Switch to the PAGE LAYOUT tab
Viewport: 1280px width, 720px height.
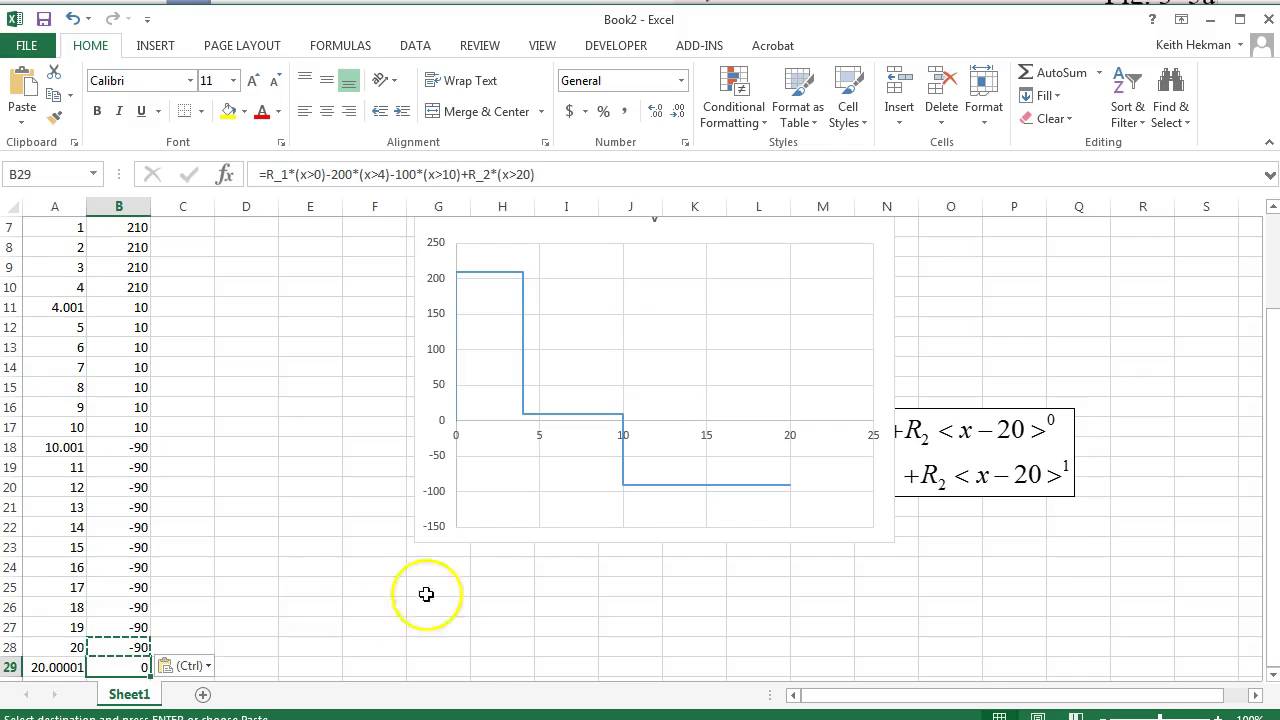click(242, 45)
